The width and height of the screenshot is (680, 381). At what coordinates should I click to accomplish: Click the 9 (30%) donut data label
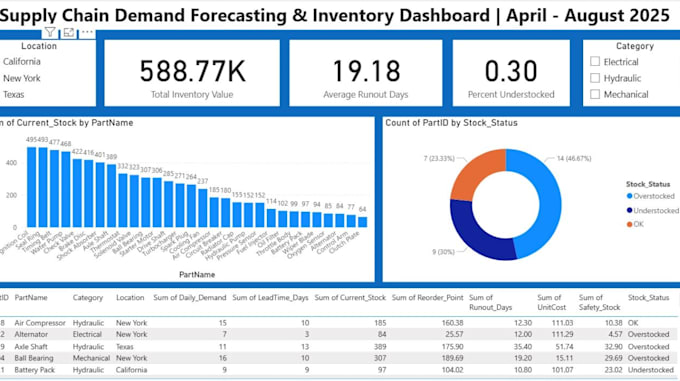point(443,252)
